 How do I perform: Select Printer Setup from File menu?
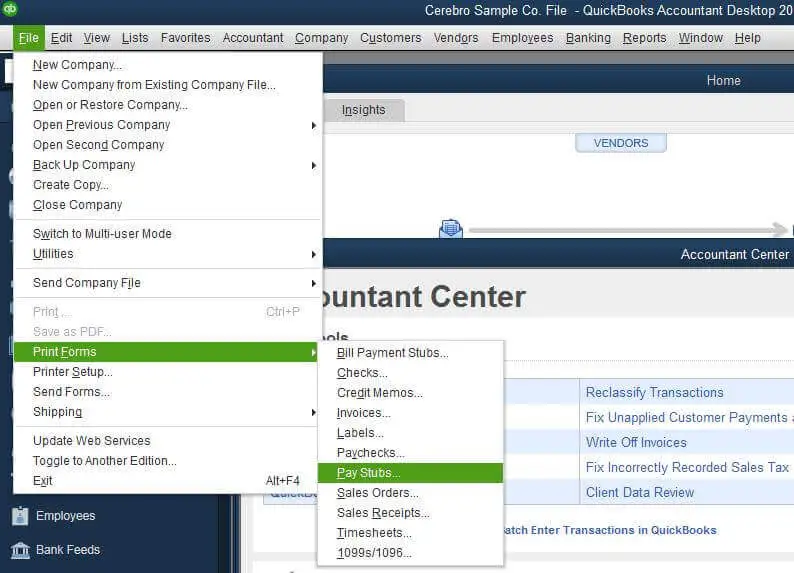73,372
